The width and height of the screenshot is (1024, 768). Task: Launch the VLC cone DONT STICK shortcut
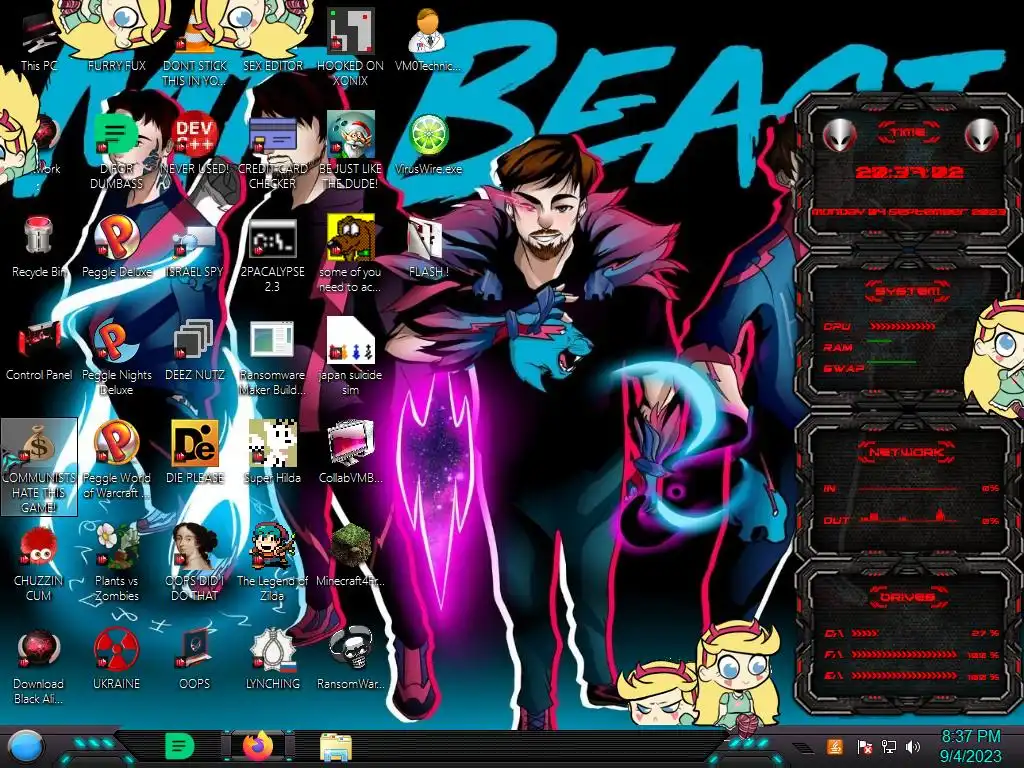click(195, 48)
